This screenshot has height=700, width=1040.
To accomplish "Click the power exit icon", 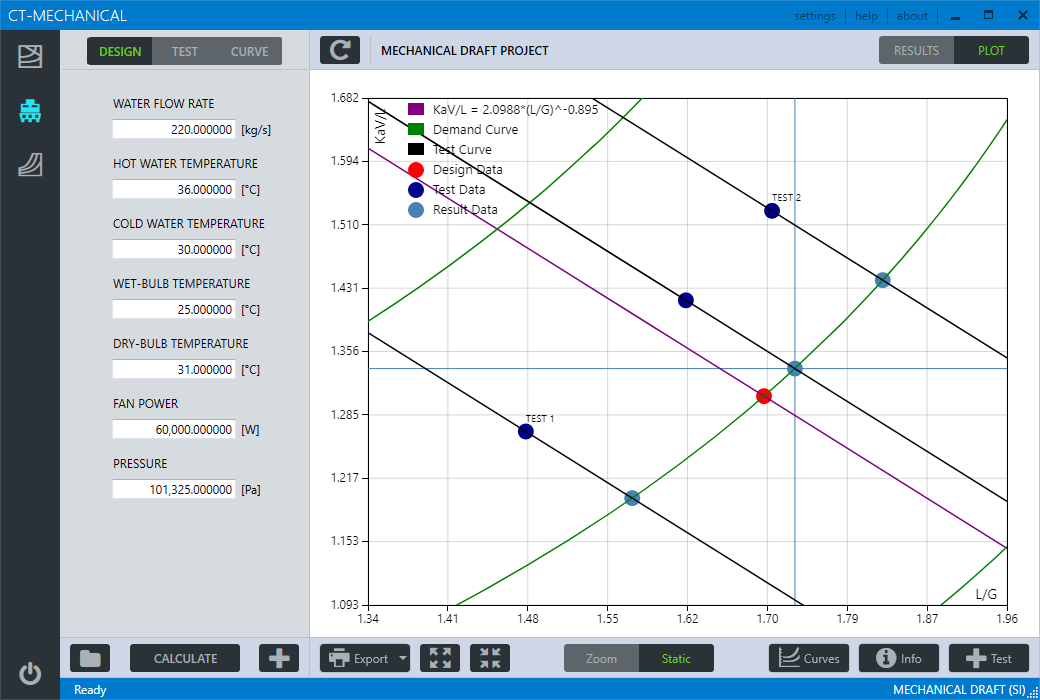I will pyautogui.click(x=30, y=674).
